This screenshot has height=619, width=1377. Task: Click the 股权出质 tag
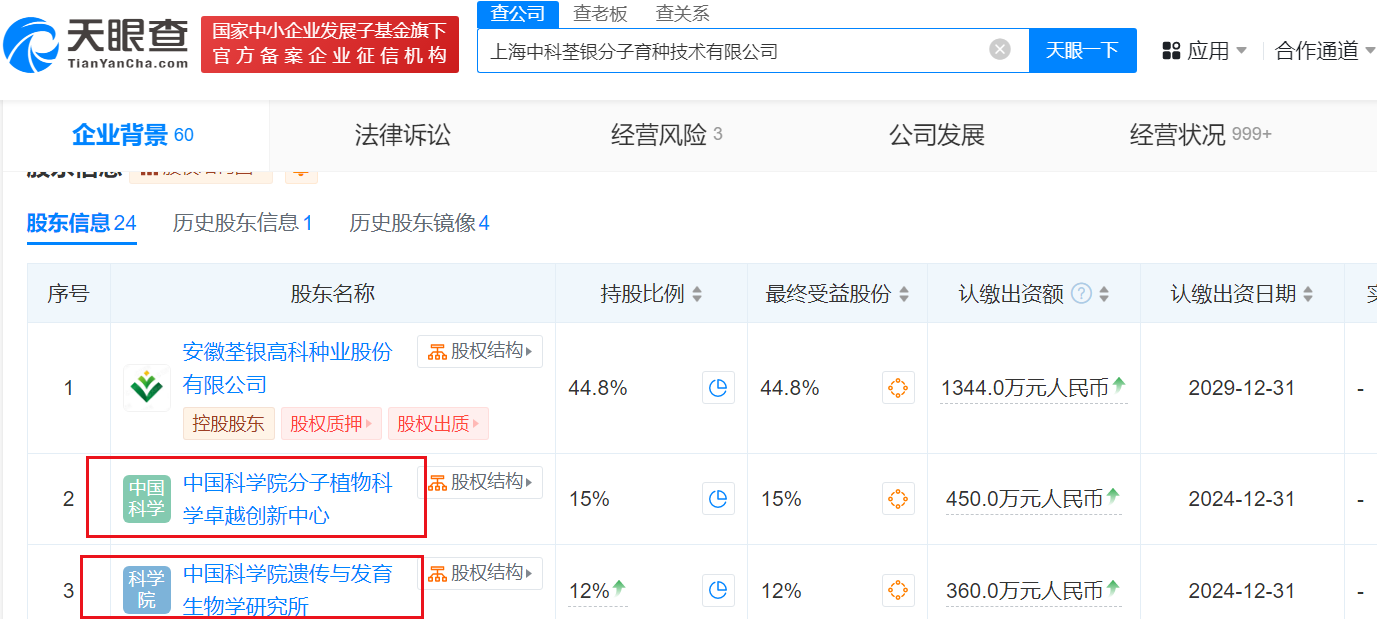pos(437,423)
